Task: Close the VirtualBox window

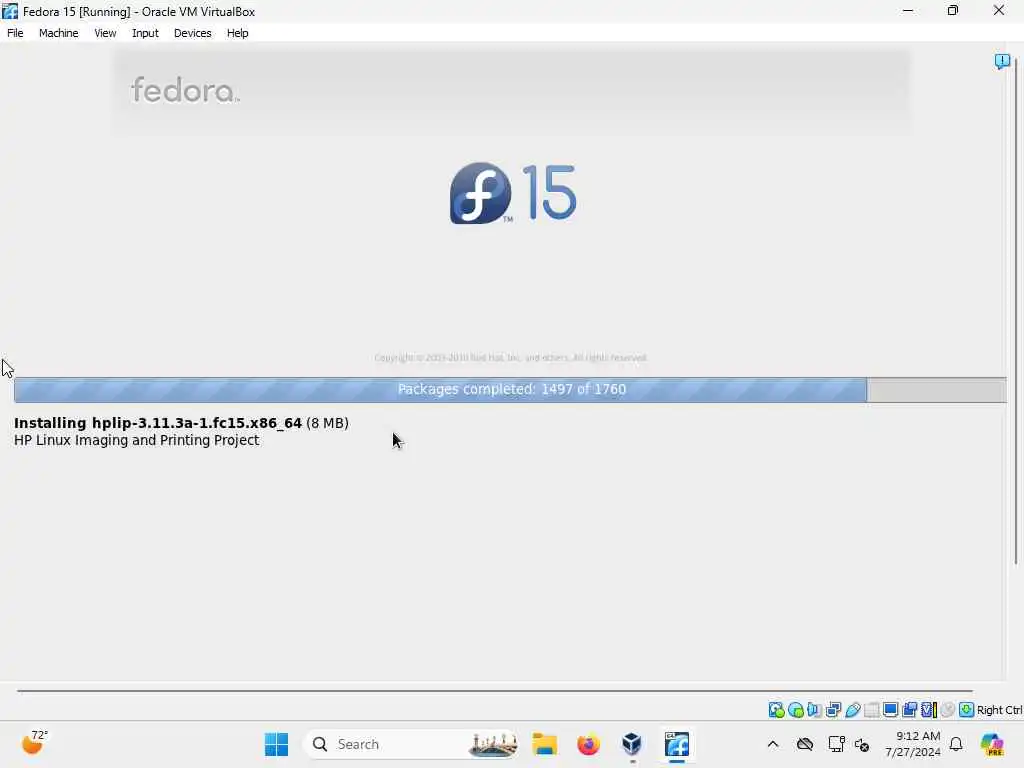Action: (999, 11)
